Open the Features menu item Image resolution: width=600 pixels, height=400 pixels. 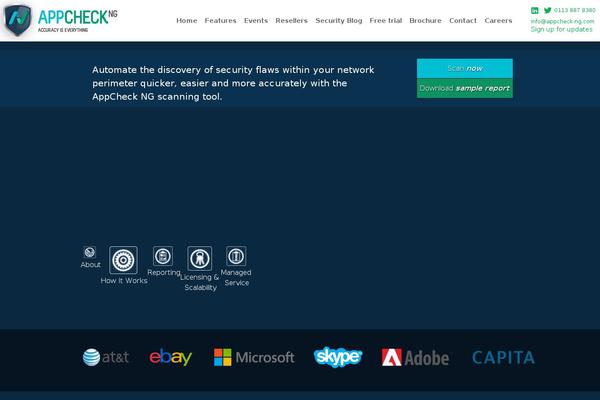click(x=220, y=21)
